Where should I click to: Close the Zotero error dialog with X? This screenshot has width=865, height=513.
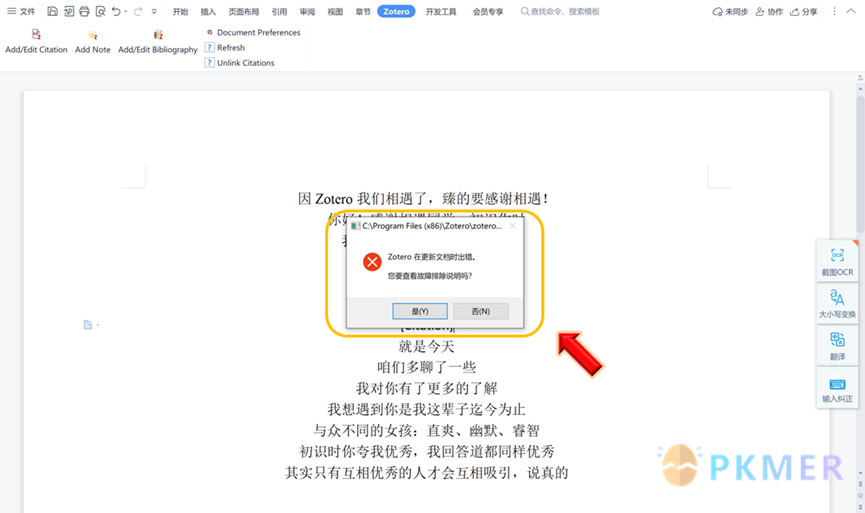513,226
